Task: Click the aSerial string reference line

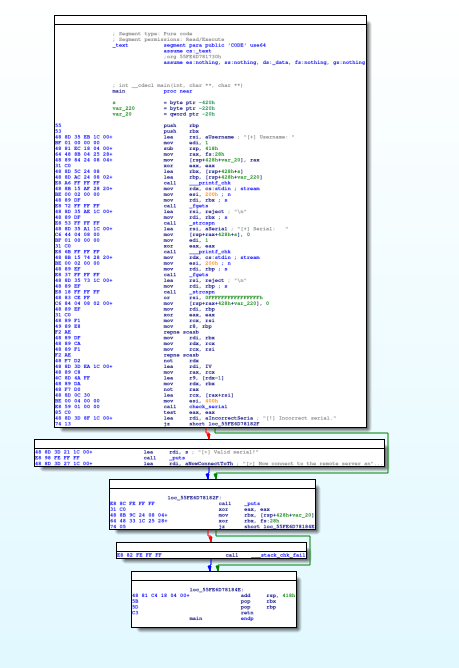Action: pos(226,229)
